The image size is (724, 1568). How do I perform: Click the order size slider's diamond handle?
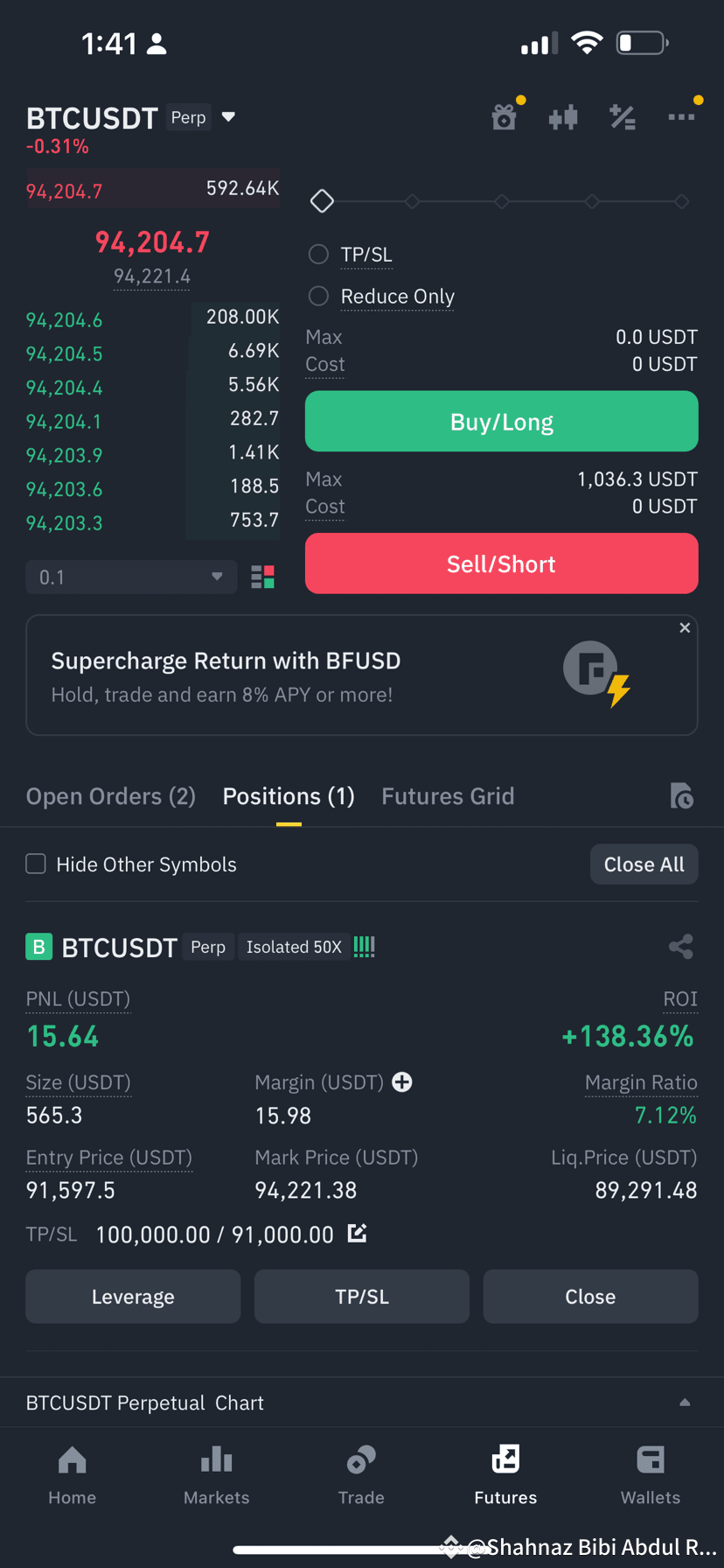tap(322, 201)
